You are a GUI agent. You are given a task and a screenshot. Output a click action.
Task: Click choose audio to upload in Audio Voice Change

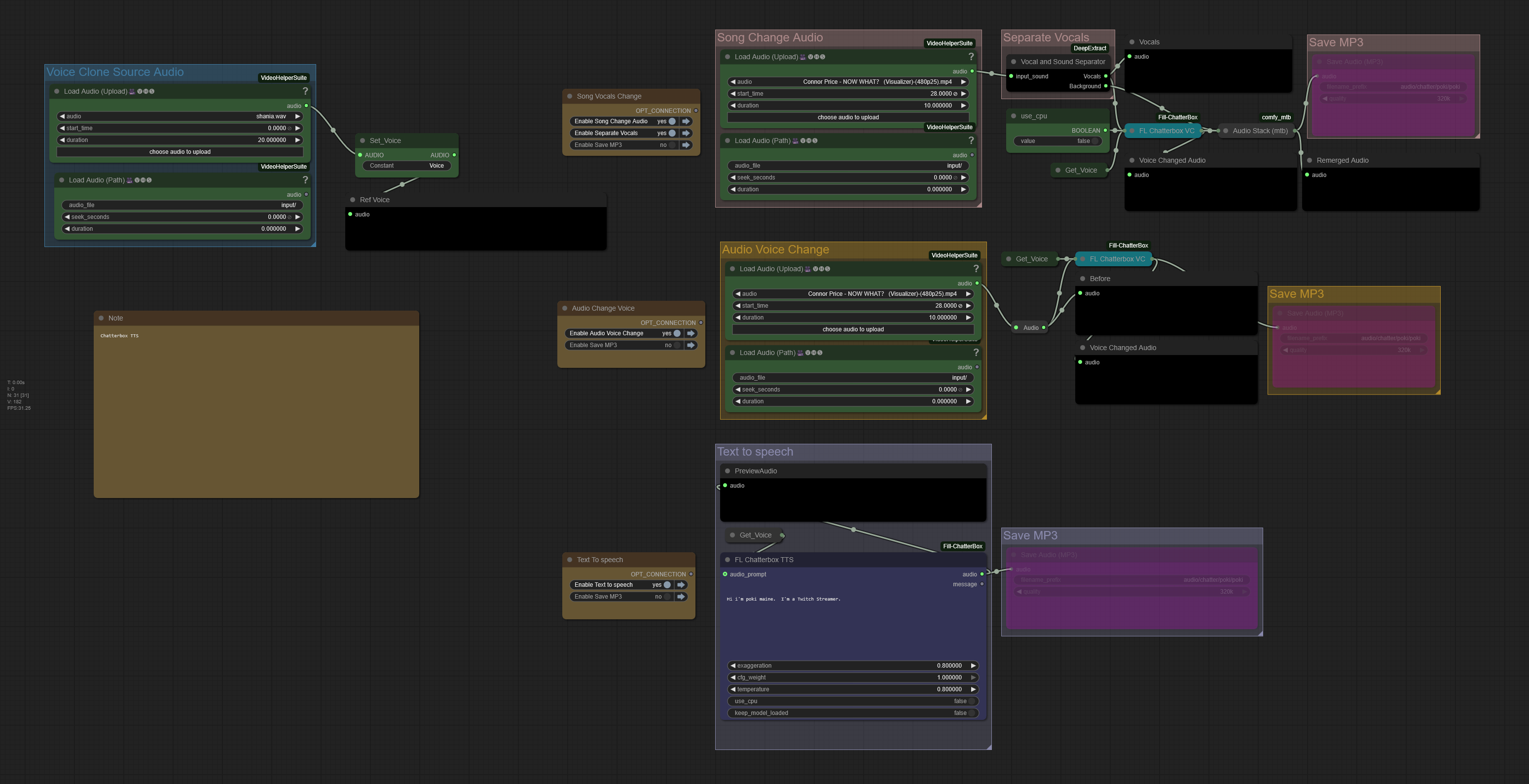click(853, 329)
